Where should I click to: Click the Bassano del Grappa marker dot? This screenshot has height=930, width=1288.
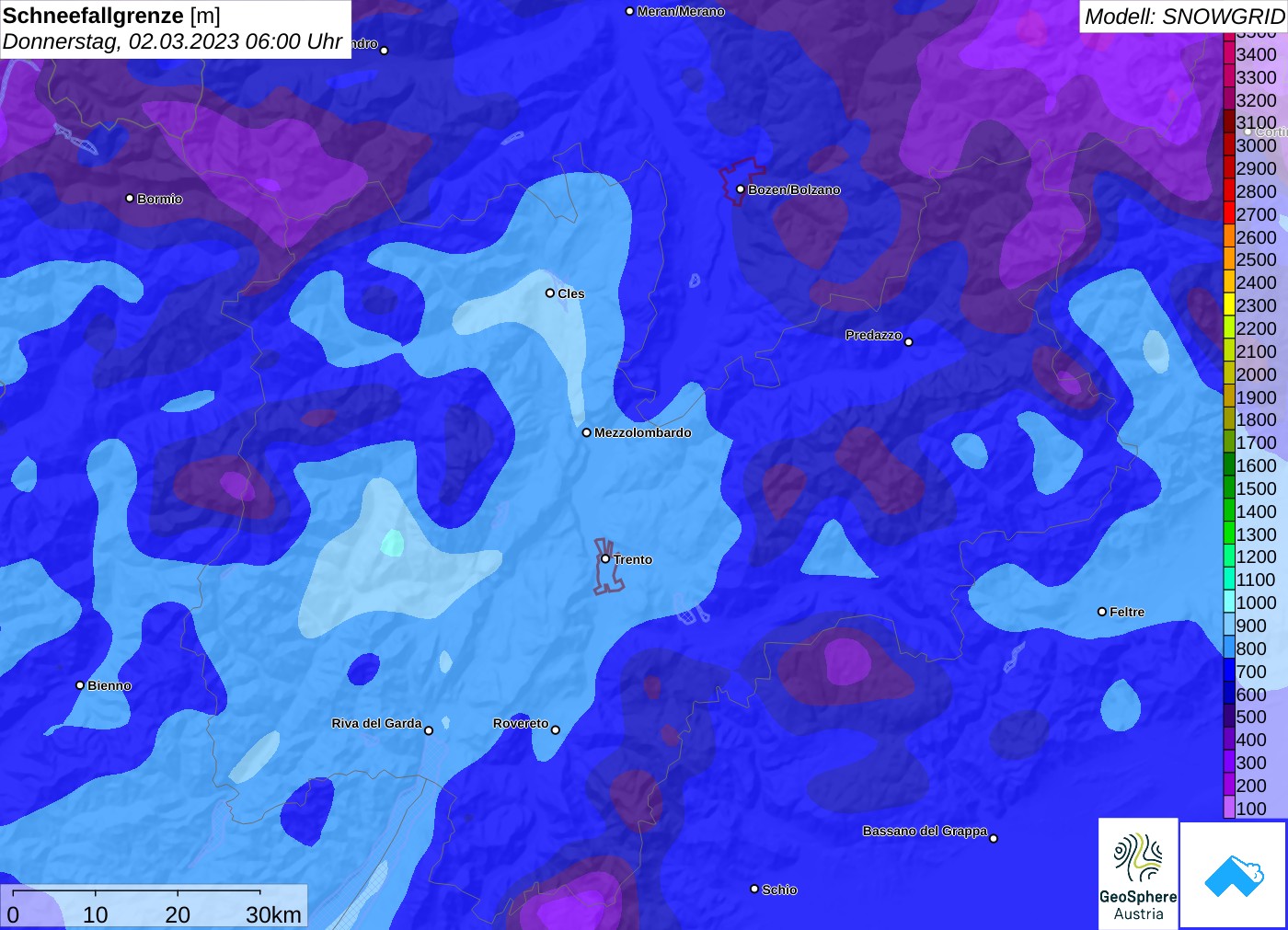994,838
